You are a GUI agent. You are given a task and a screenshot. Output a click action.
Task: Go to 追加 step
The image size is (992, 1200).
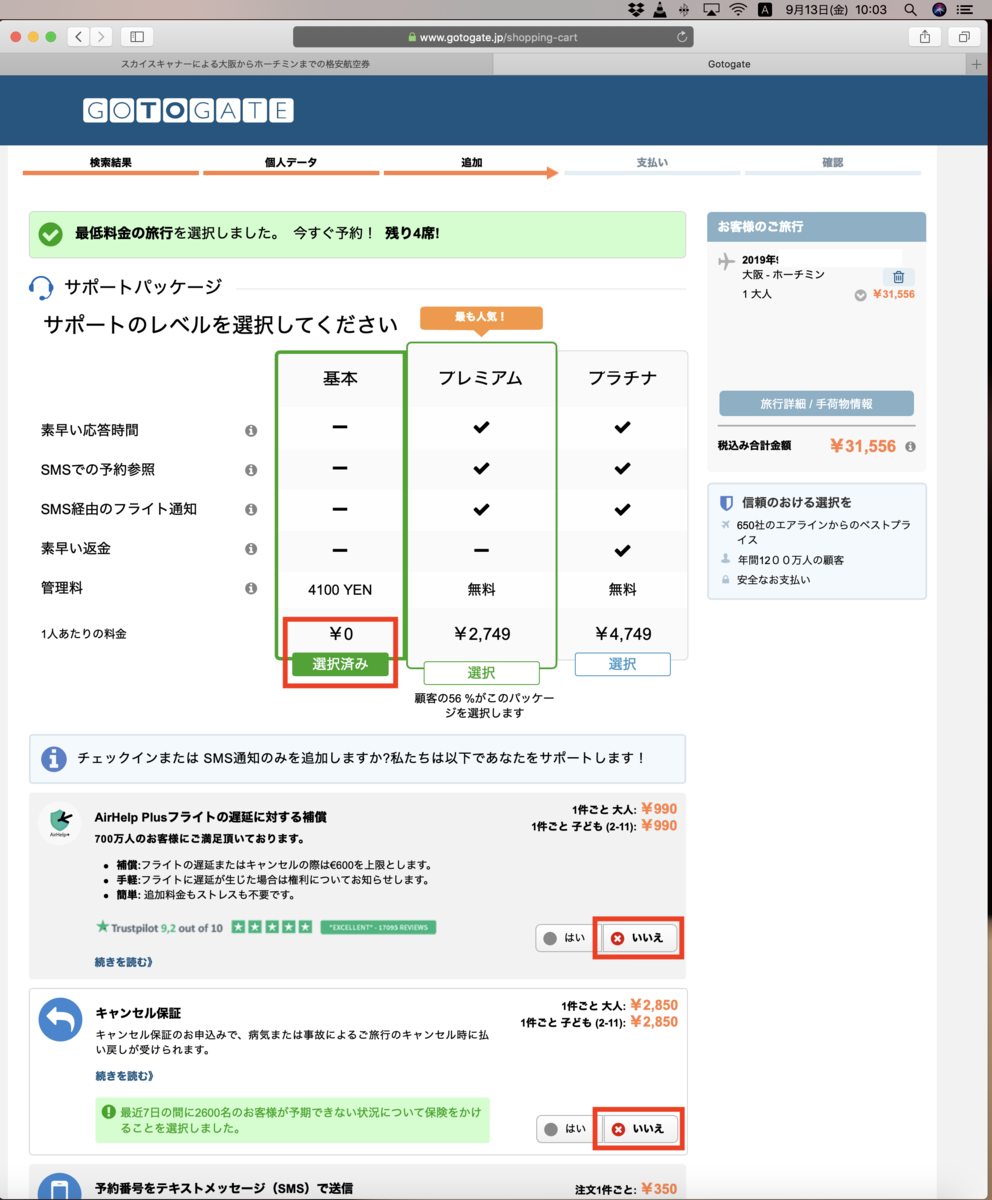pos(471,163)
